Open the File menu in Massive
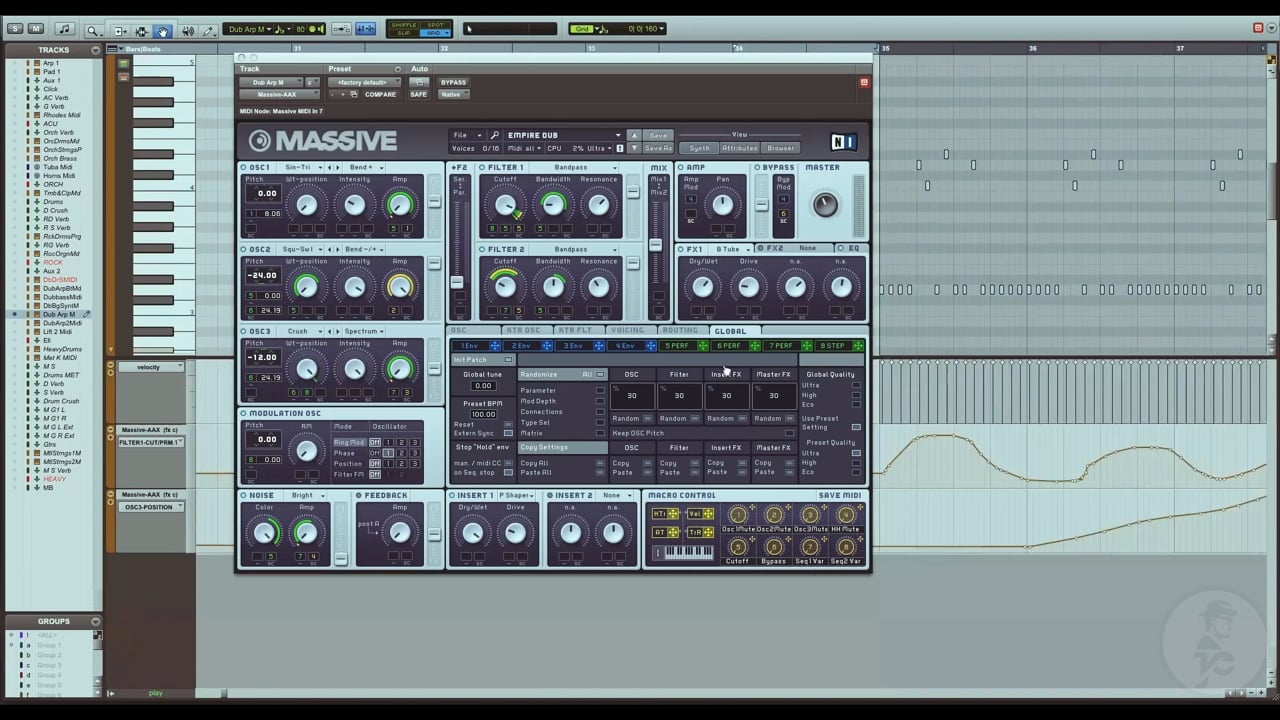This screenshot has width=1280, height=720. click(465, 135)
